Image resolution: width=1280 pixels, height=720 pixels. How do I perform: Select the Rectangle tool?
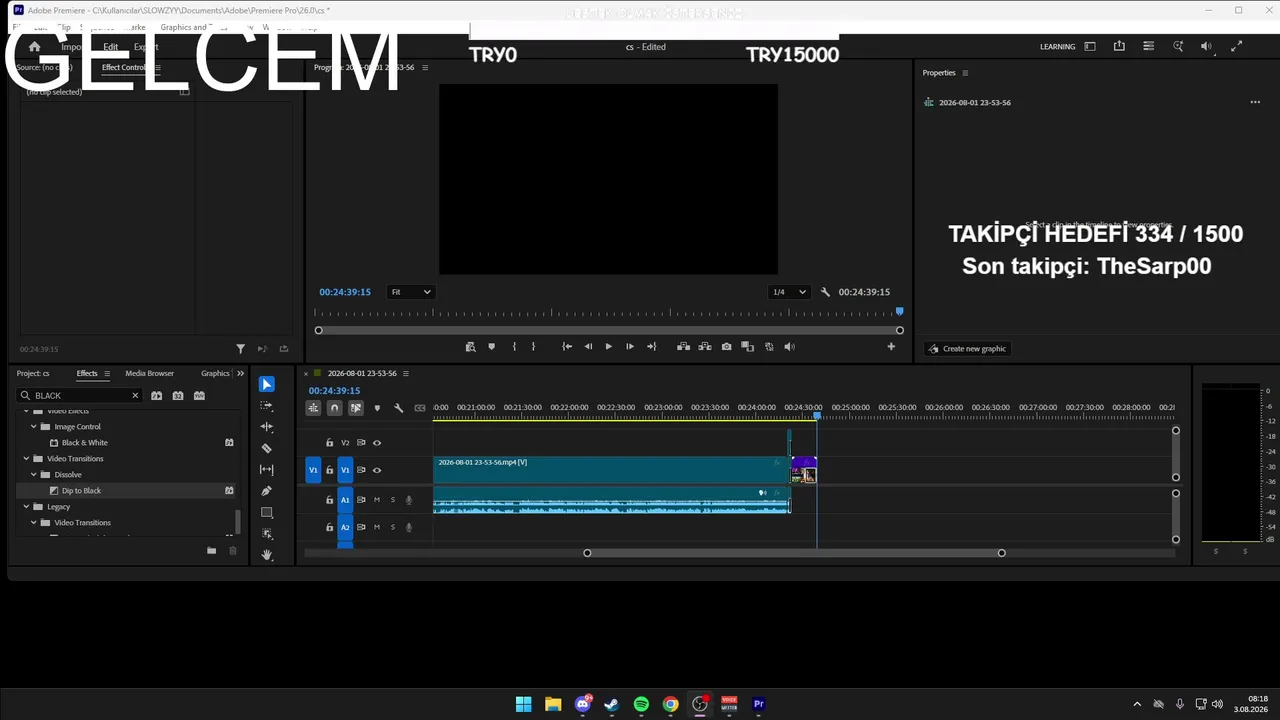[266, 512]
